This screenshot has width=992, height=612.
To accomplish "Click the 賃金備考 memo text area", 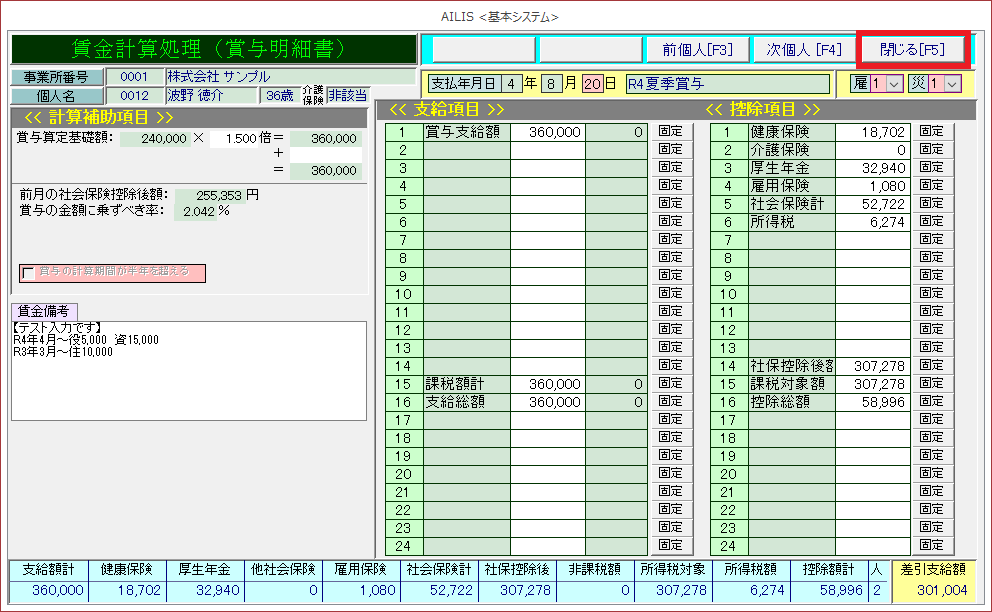I will click(x=188, y=370).
